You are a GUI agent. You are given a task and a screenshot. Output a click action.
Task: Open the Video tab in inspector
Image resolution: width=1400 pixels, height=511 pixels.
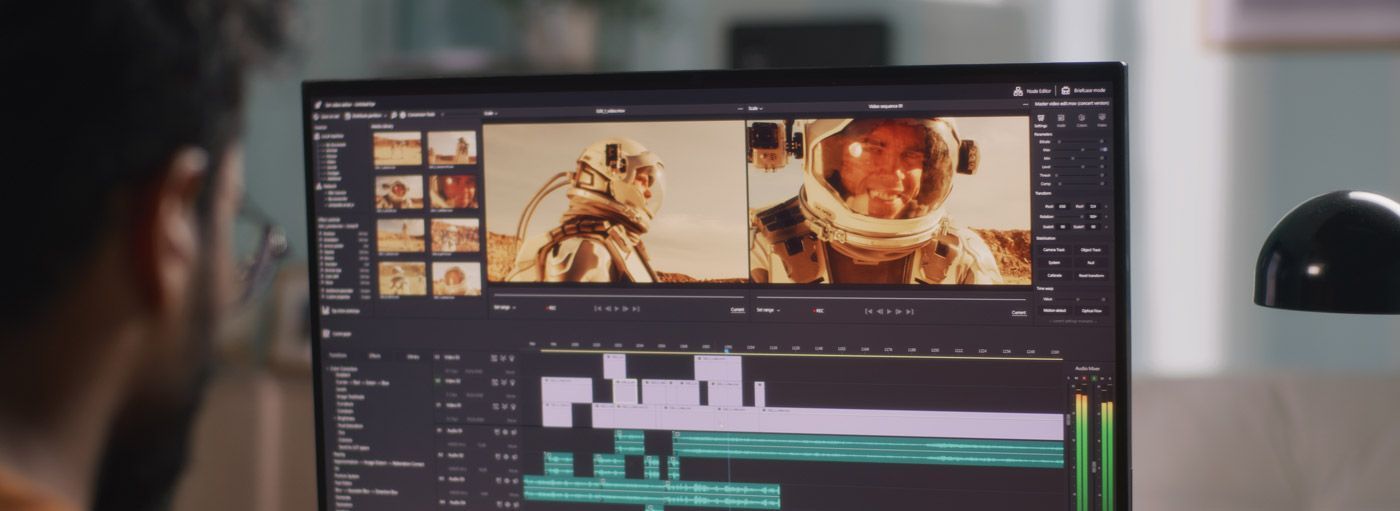coord(1102,120)
